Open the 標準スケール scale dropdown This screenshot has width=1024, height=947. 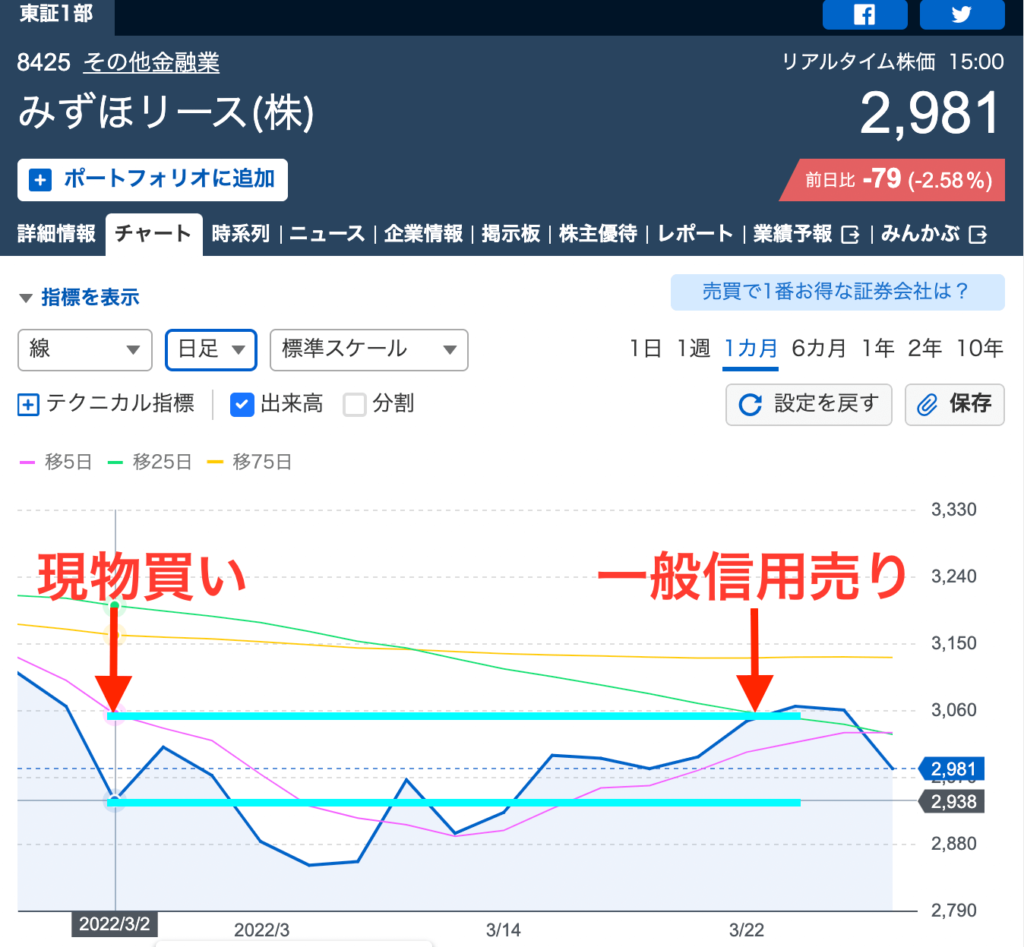coord(369,350)
